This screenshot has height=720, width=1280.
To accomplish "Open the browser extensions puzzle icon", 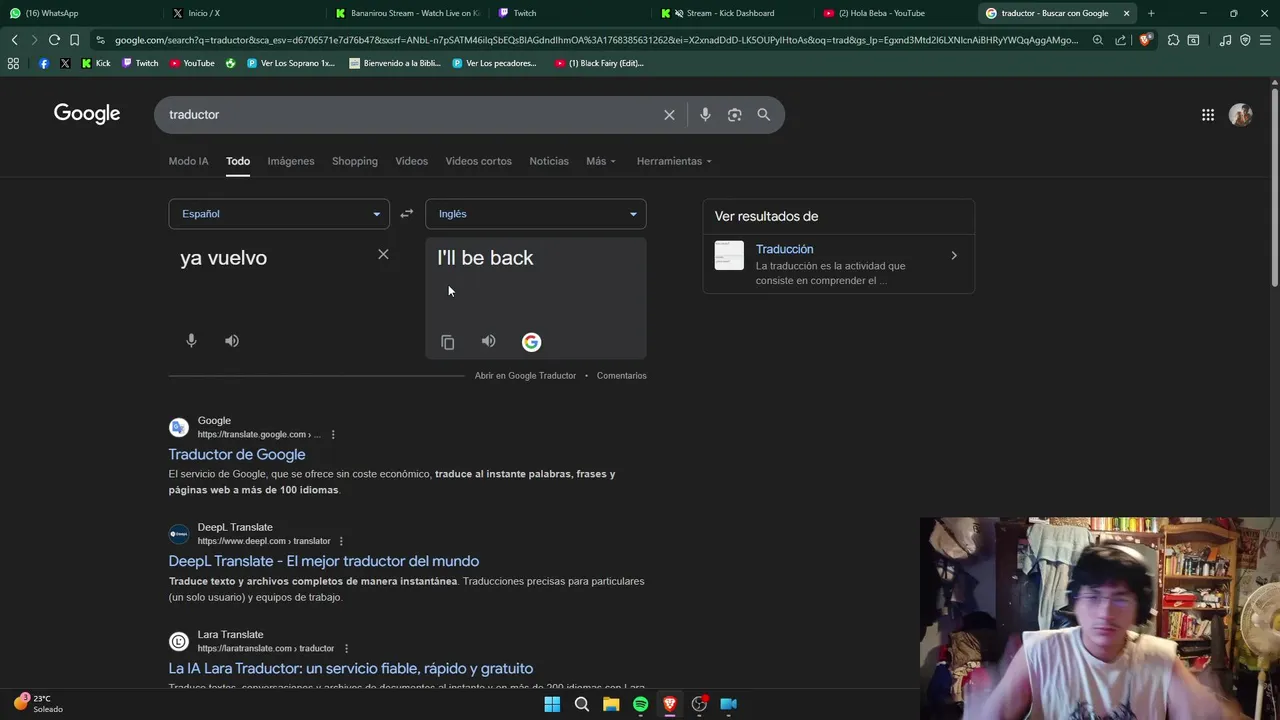I will coord(1173,40).
